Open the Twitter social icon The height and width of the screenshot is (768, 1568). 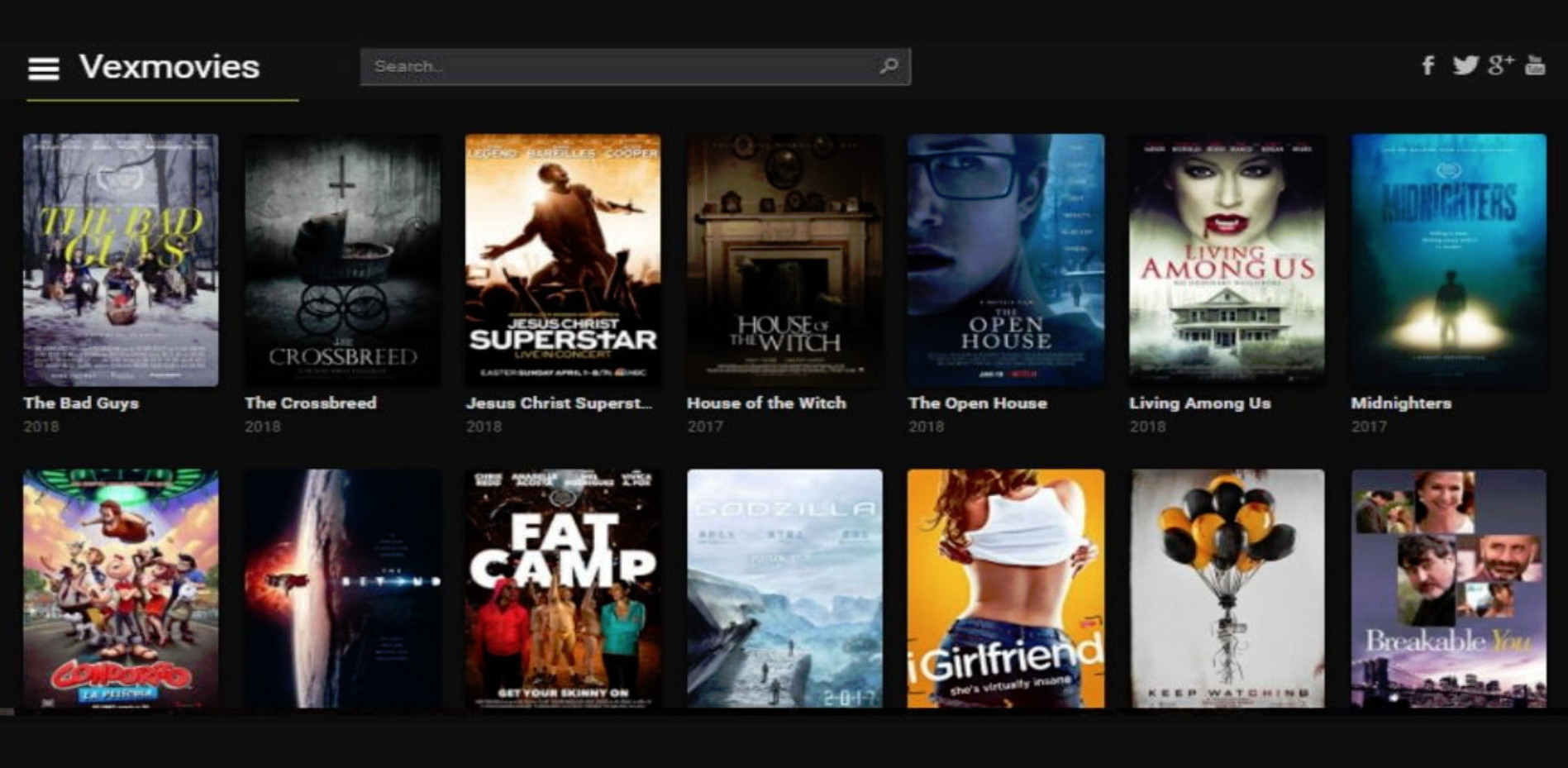(x=1466, y=65)
